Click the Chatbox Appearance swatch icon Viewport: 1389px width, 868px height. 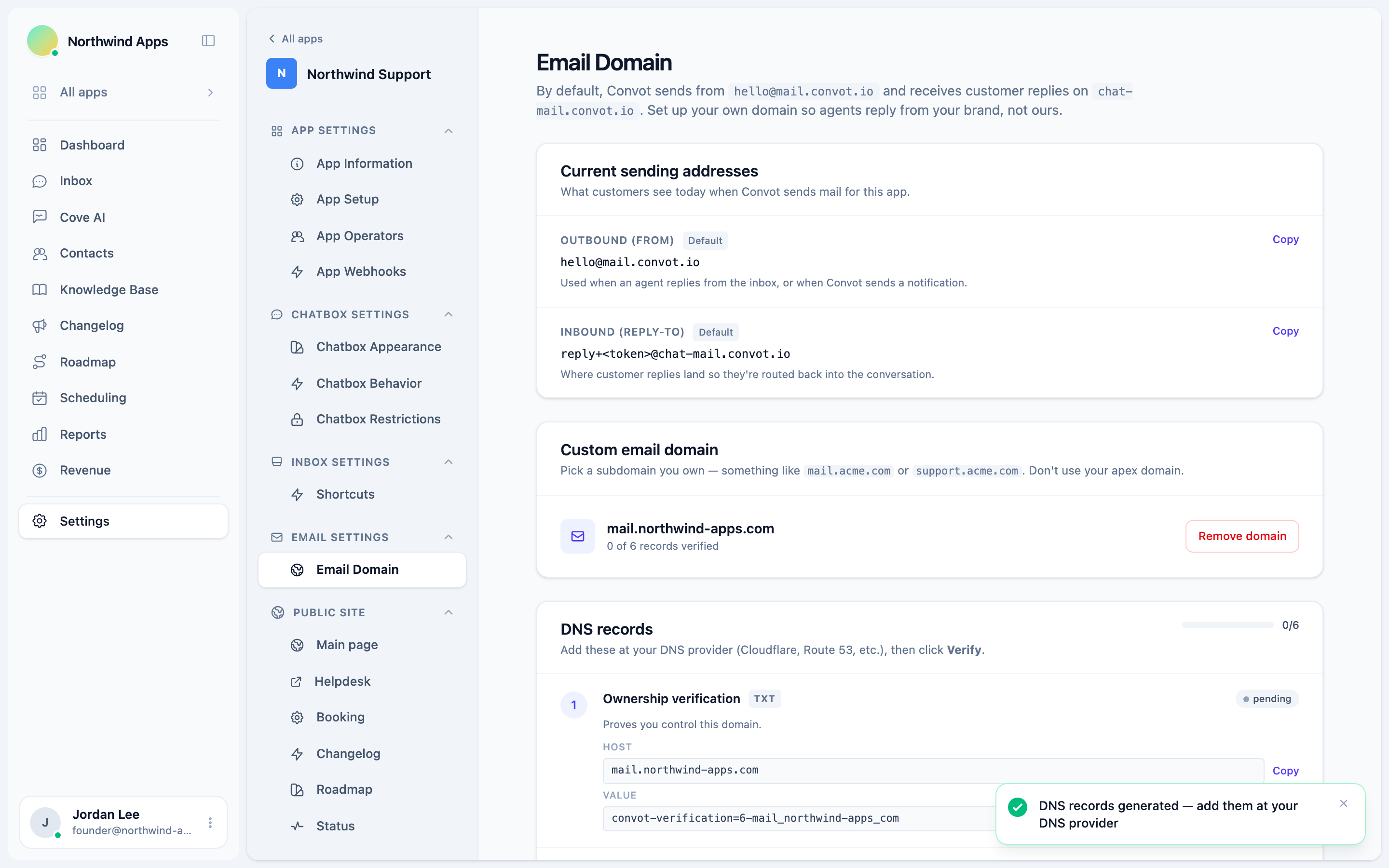pyautogui.click(x=297, y=347)
